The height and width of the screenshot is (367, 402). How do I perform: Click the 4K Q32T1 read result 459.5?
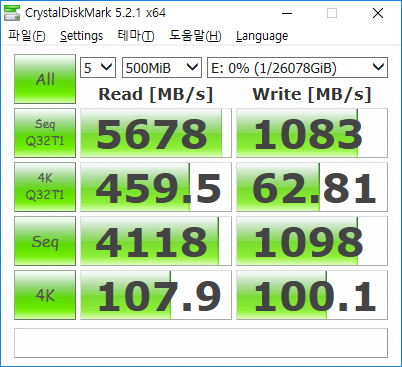tap(156, 187)
